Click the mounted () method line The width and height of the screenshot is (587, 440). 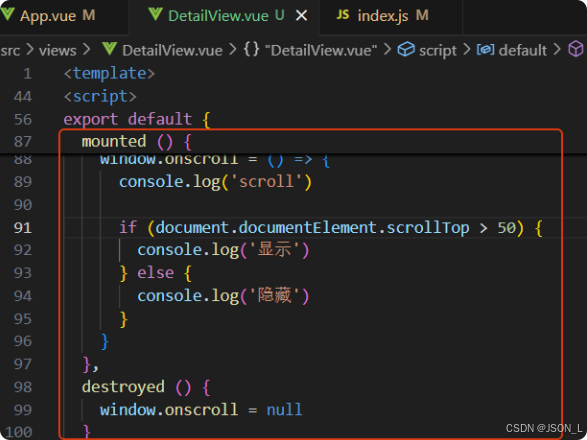pyautogui.click(x=137, y=142)
